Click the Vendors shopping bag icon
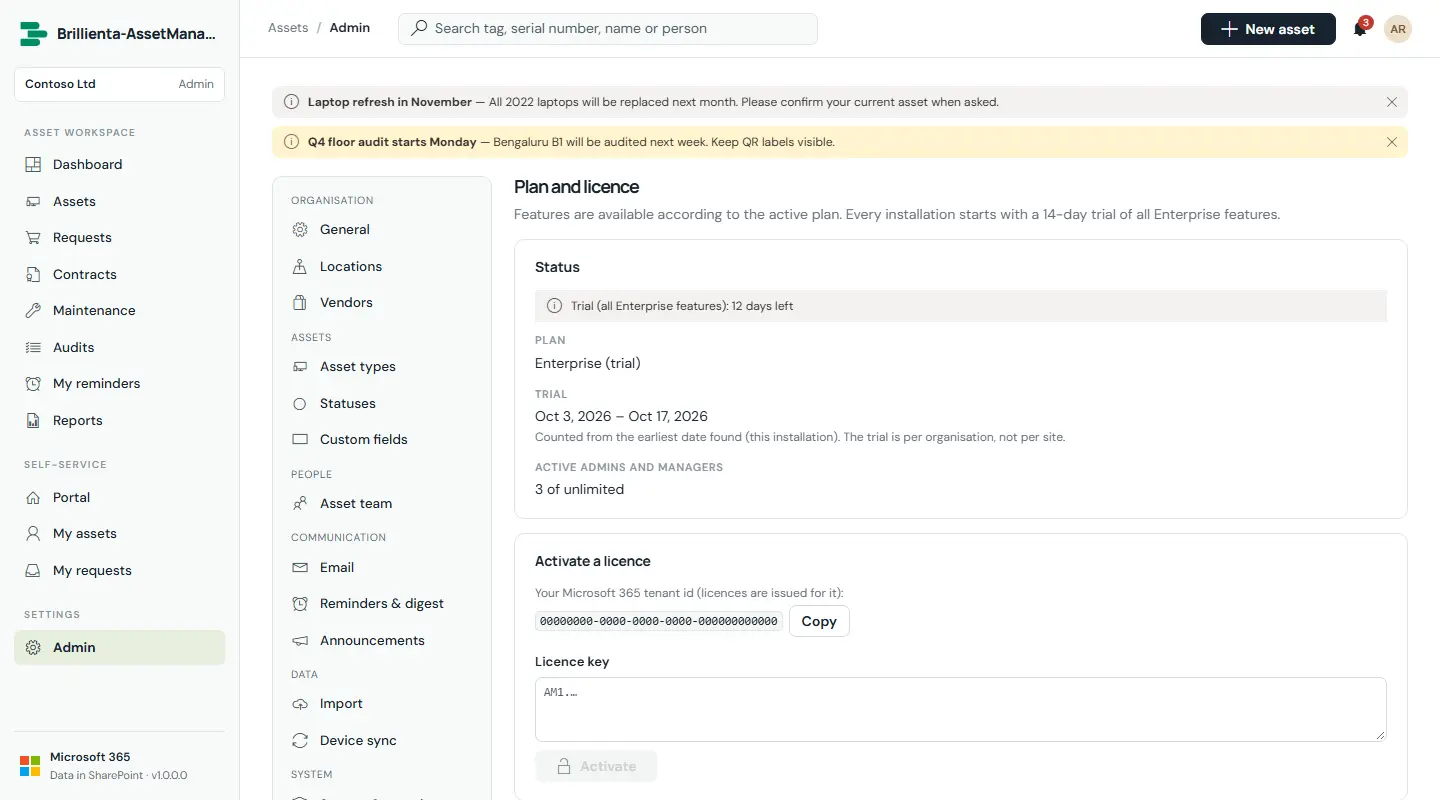Viewport: 1440px width, 800px height. click(x=300, y=302)
